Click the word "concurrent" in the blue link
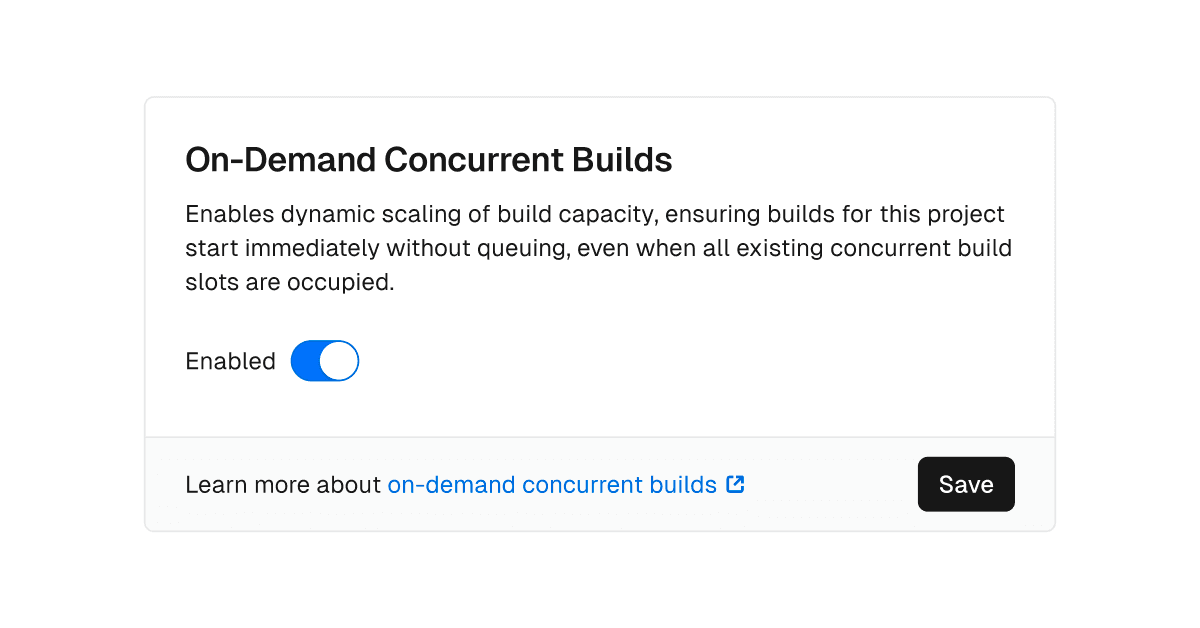1200x628 pixels. click(x=582, y=485)
